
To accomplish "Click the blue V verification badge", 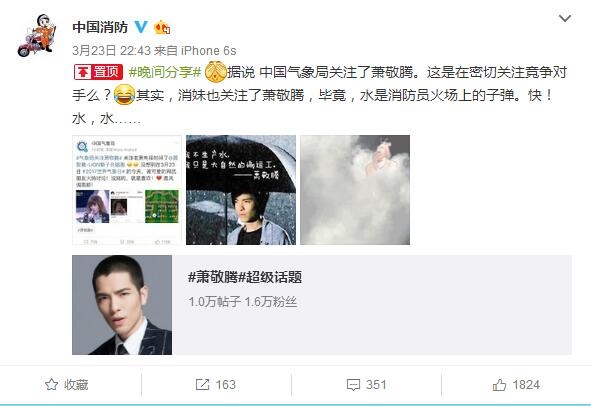I will [x=141, y=27].
